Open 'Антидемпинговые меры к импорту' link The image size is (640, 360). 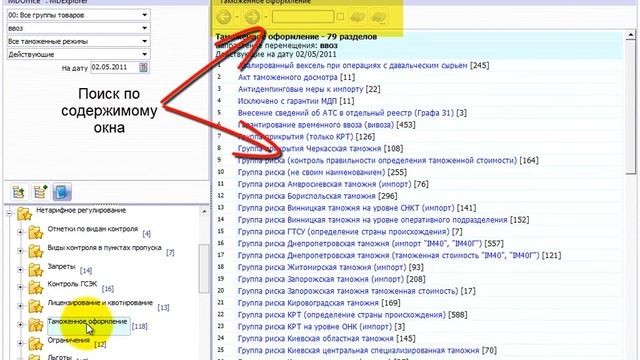tap(300, 89)
